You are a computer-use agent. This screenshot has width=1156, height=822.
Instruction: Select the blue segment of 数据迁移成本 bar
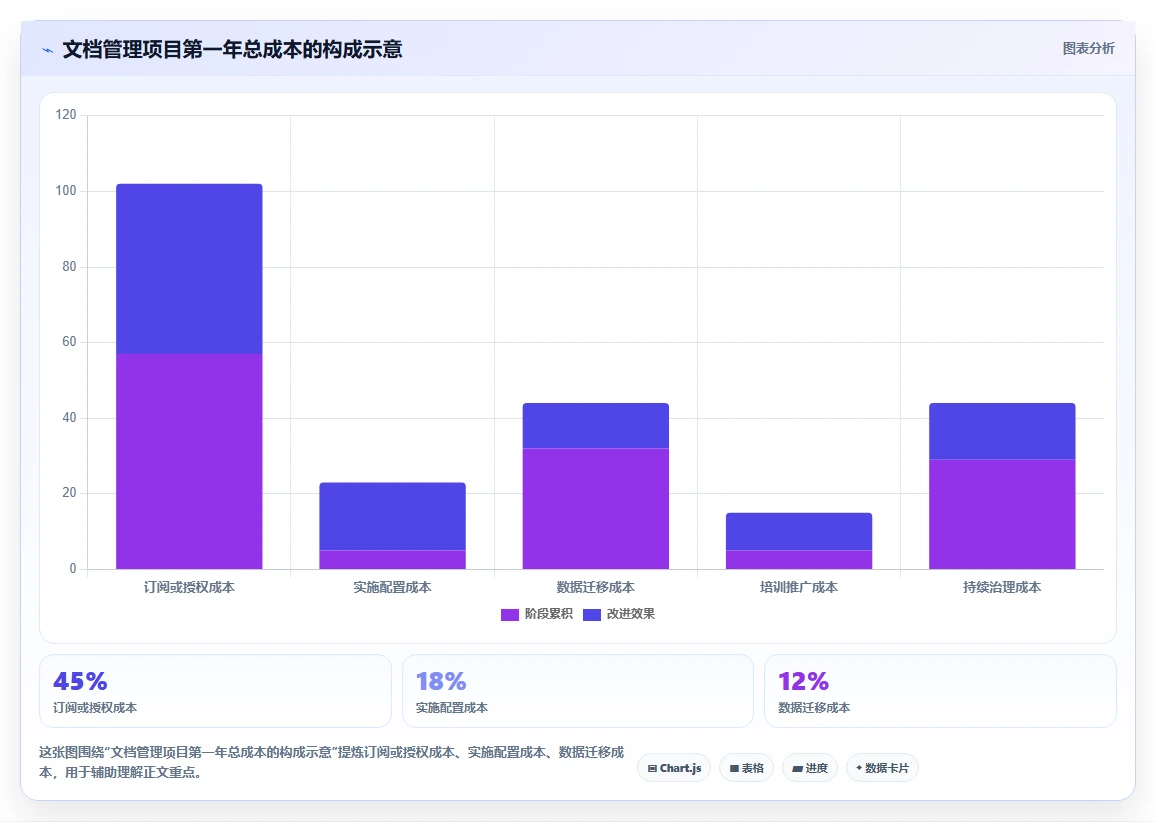click(596, 426)
